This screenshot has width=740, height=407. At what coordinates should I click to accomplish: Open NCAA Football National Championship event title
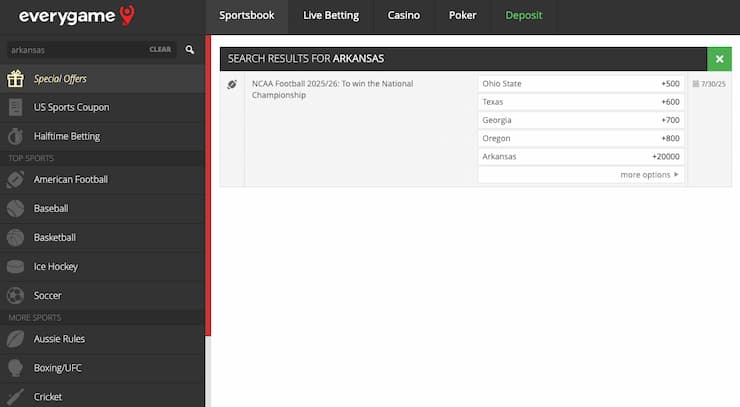pyautogui.click(x=332, y=89)
